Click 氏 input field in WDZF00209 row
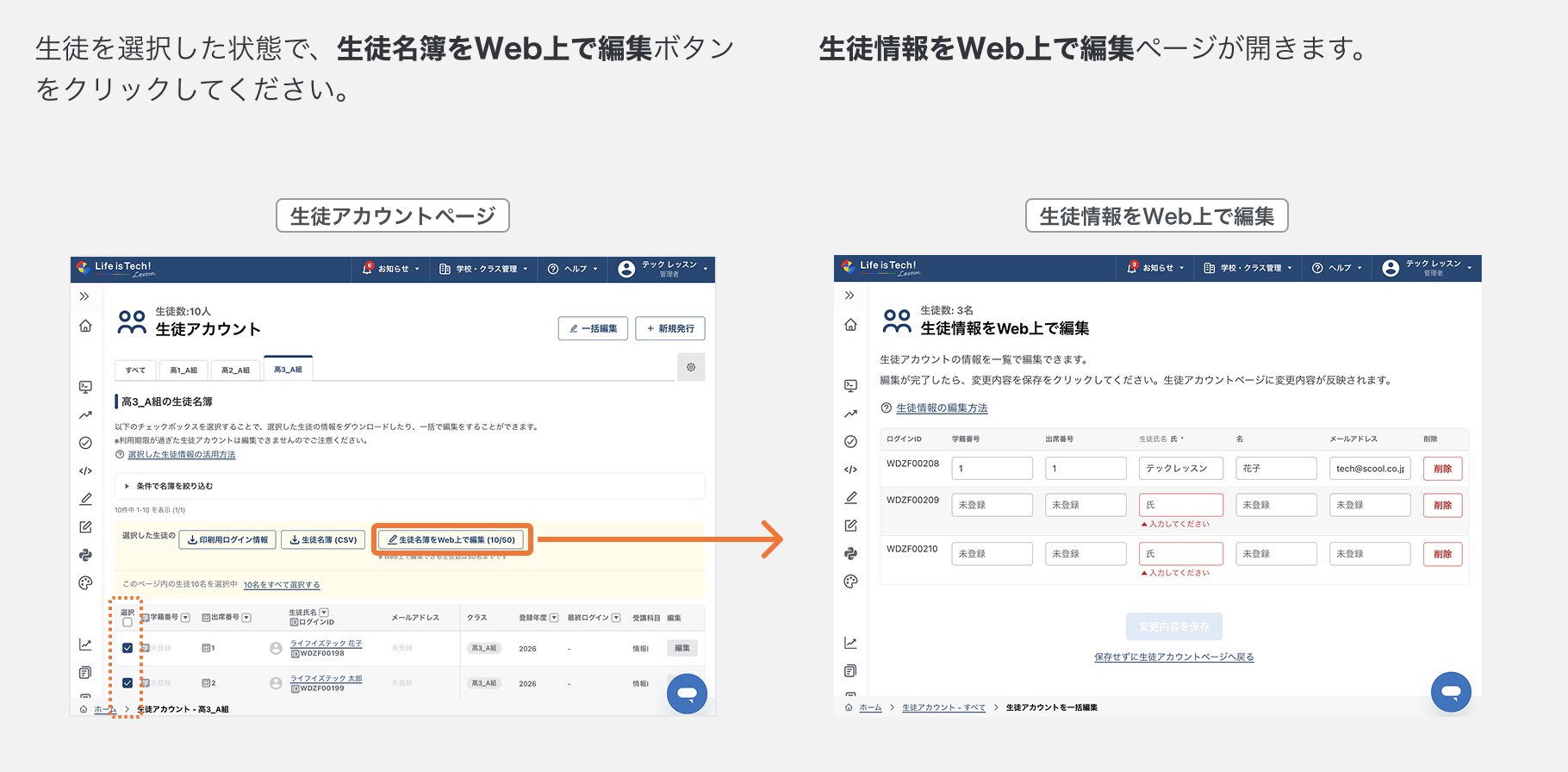Image resolution: width=1568 pixels, height=772 pixels. [x=1181, y=505]
